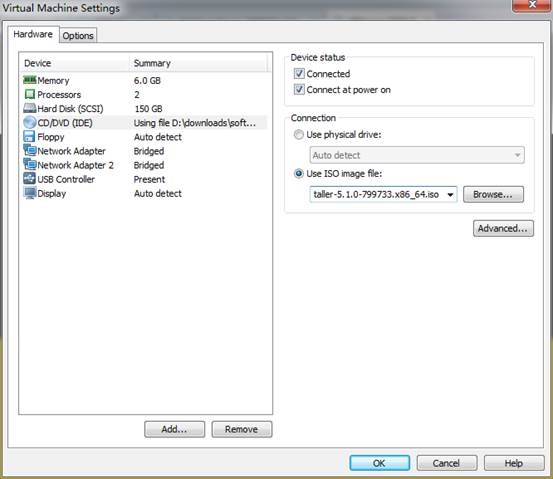Select the Memory device icon
This screenshot has height=479, width=553.
pyautogui.click(x=30, y=80)
